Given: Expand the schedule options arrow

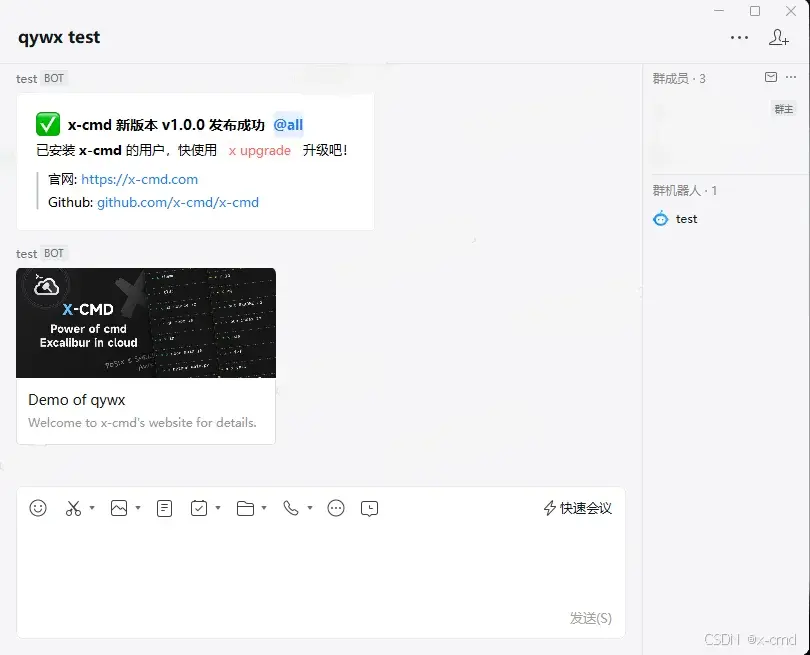Looking at the screenshot, I should point(218,508).
